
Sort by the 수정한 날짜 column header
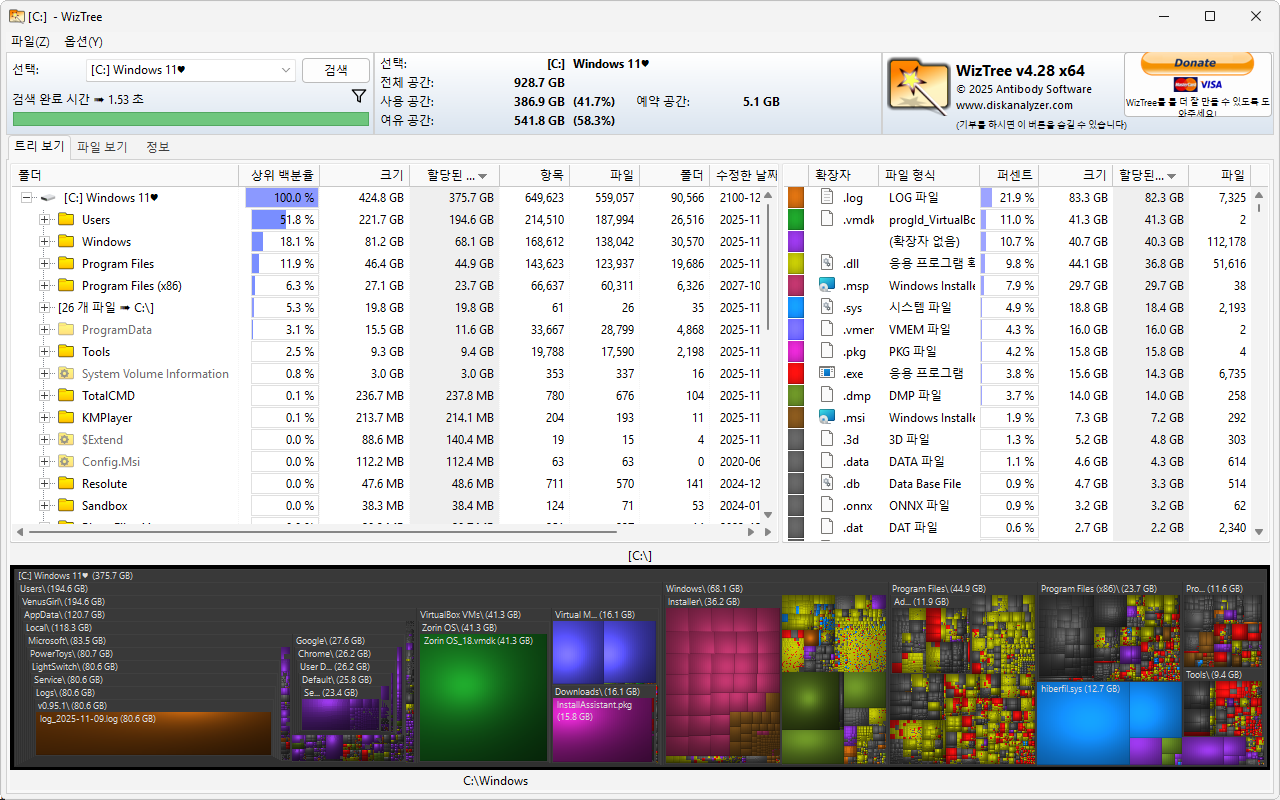744,175
